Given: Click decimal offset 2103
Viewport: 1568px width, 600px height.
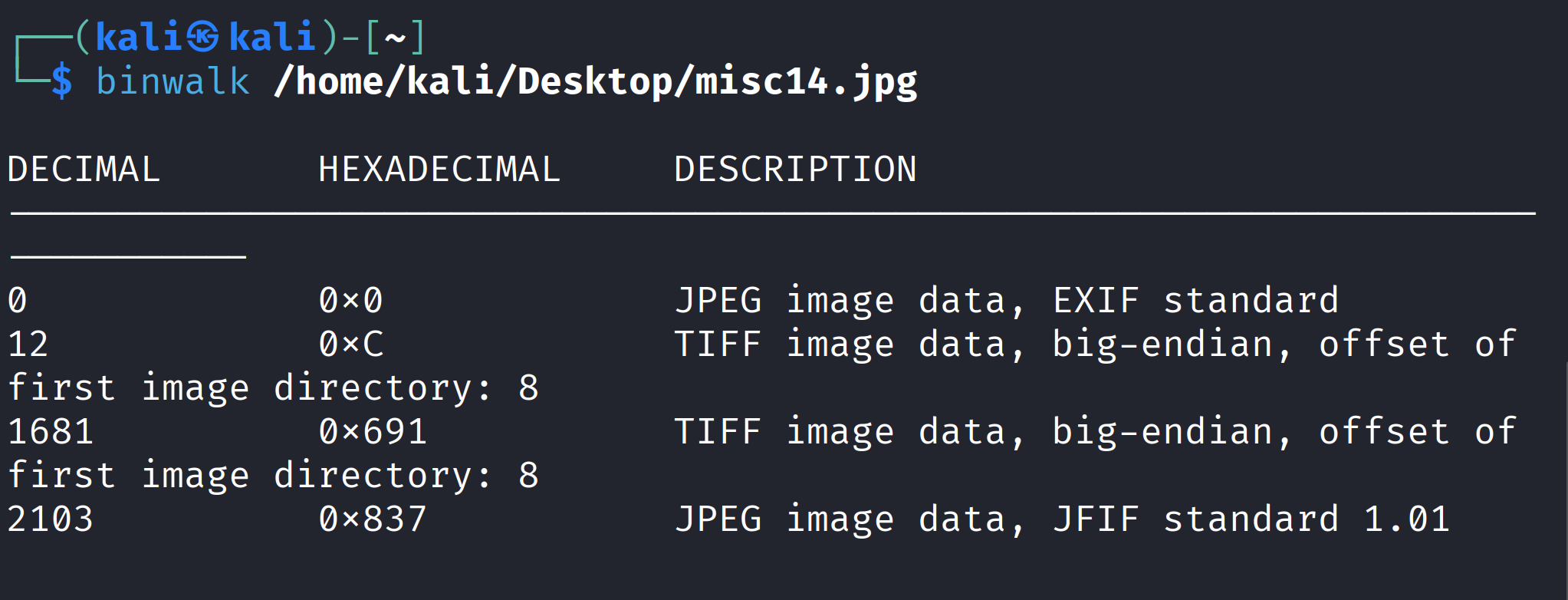Looking at the screenshot, I should (x=51, y=519).
